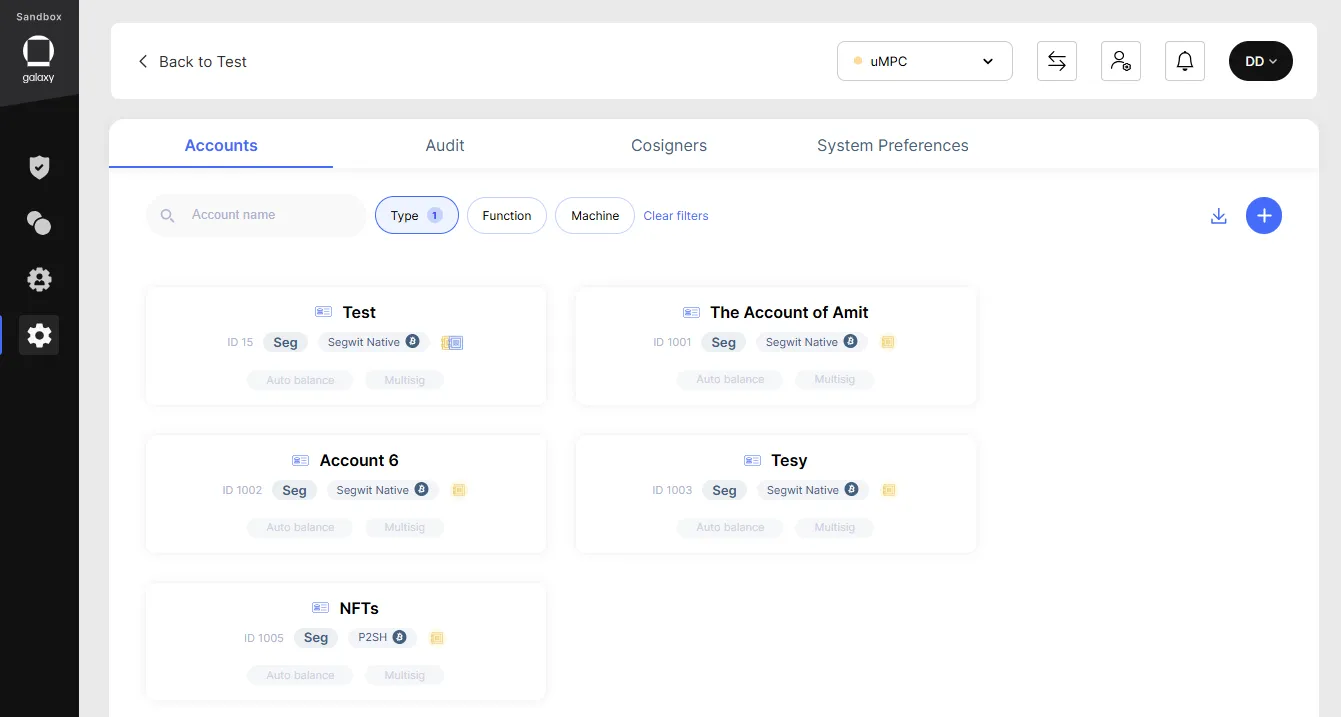
Task: Open the shield security icon in sidebar
Action: tap(39, 167)
